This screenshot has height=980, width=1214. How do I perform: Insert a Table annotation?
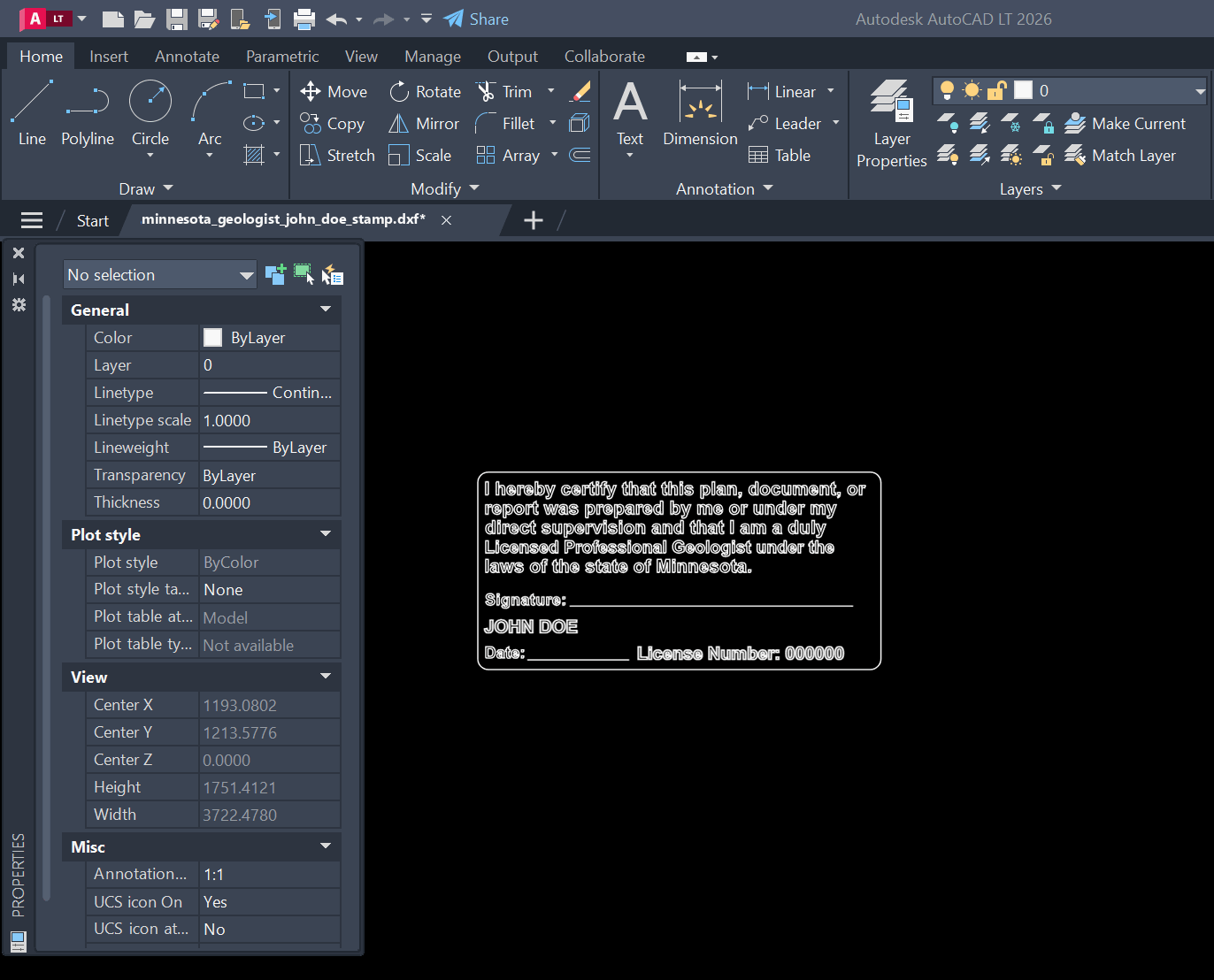click(779, 155)
